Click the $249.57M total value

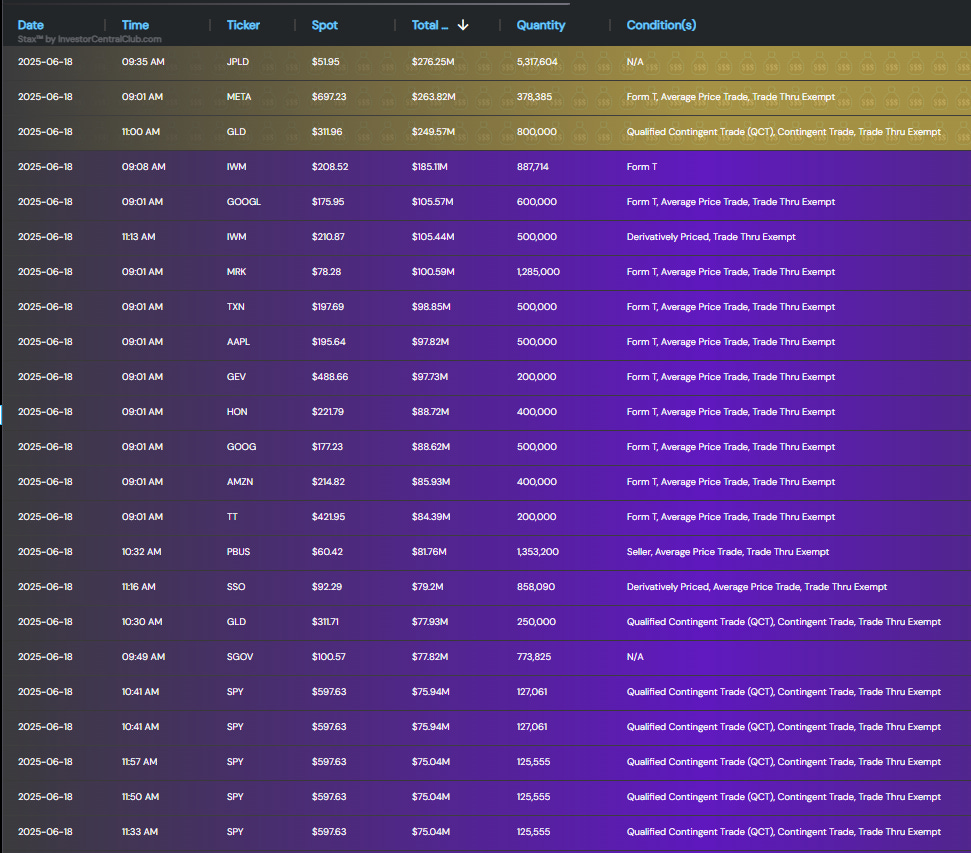point(433,132)
